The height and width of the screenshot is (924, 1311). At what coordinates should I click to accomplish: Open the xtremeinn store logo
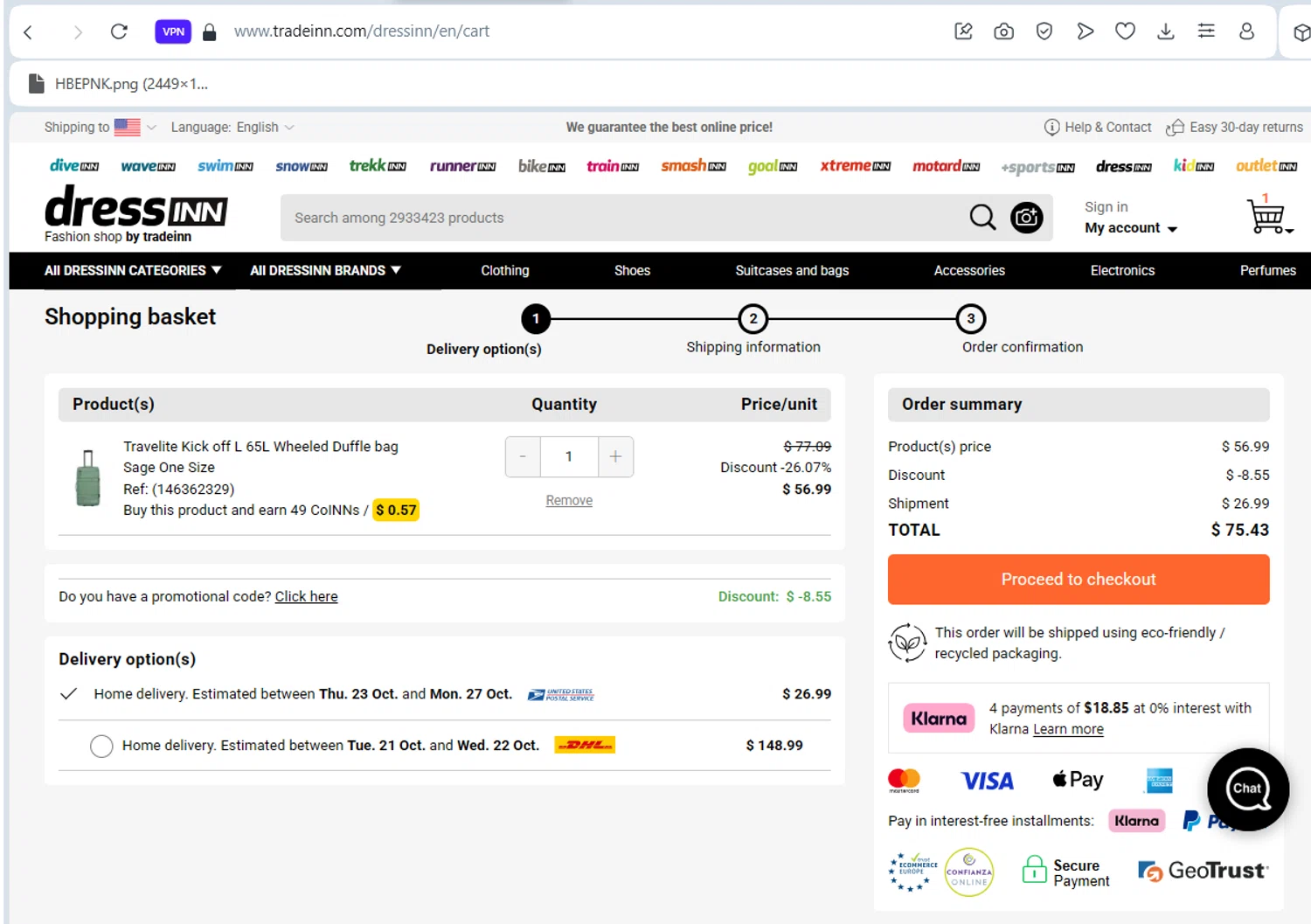(x=855, y=166)
